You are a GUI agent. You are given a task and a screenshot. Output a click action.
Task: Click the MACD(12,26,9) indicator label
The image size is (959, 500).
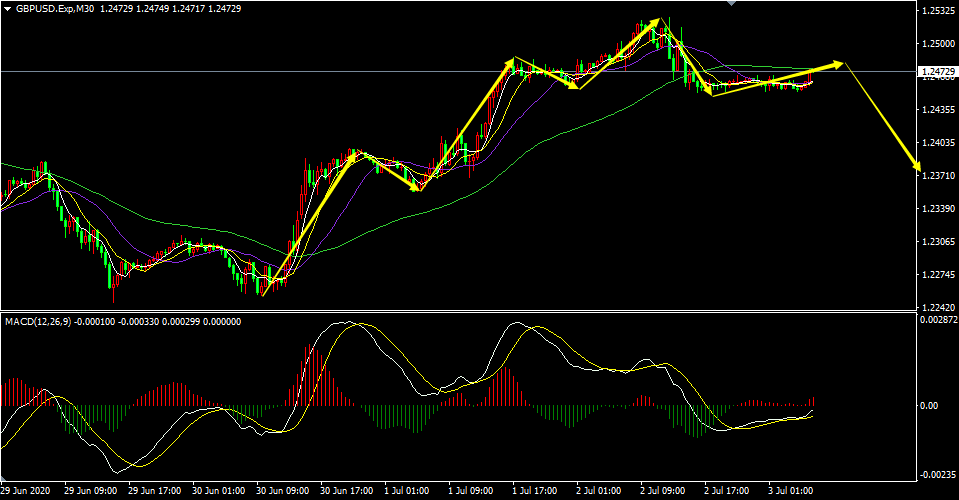pyautogui.click(x=38, y=322)
